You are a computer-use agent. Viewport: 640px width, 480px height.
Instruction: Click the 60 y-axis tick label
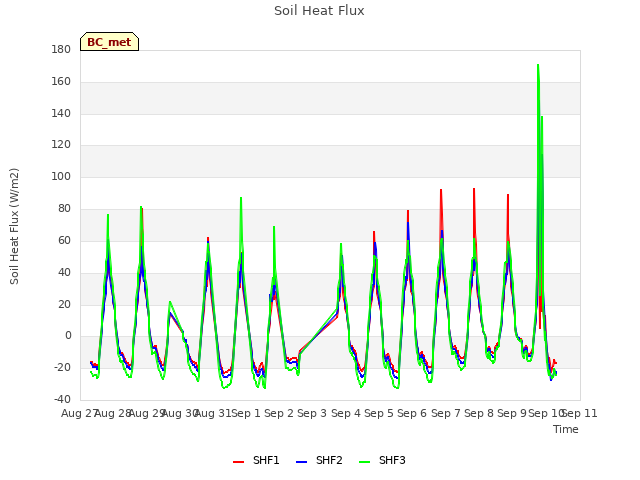coord(64,240)
